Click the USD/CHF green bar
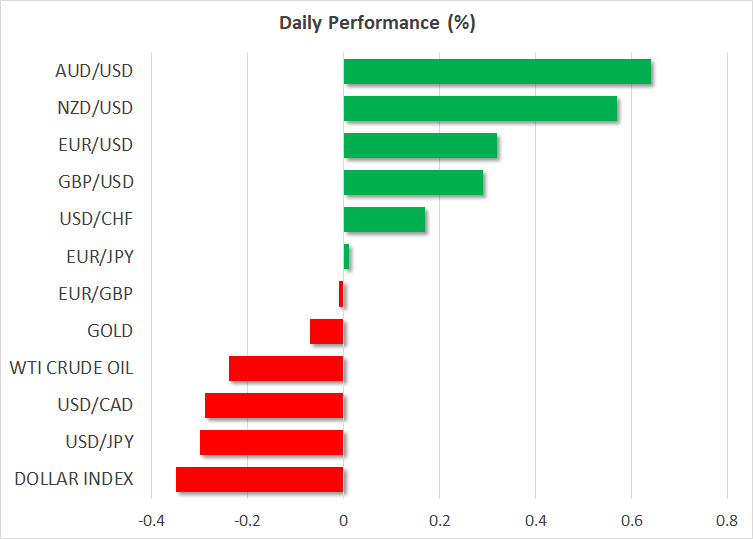Screen dimensions: 753x539 (x=384, y=220)
